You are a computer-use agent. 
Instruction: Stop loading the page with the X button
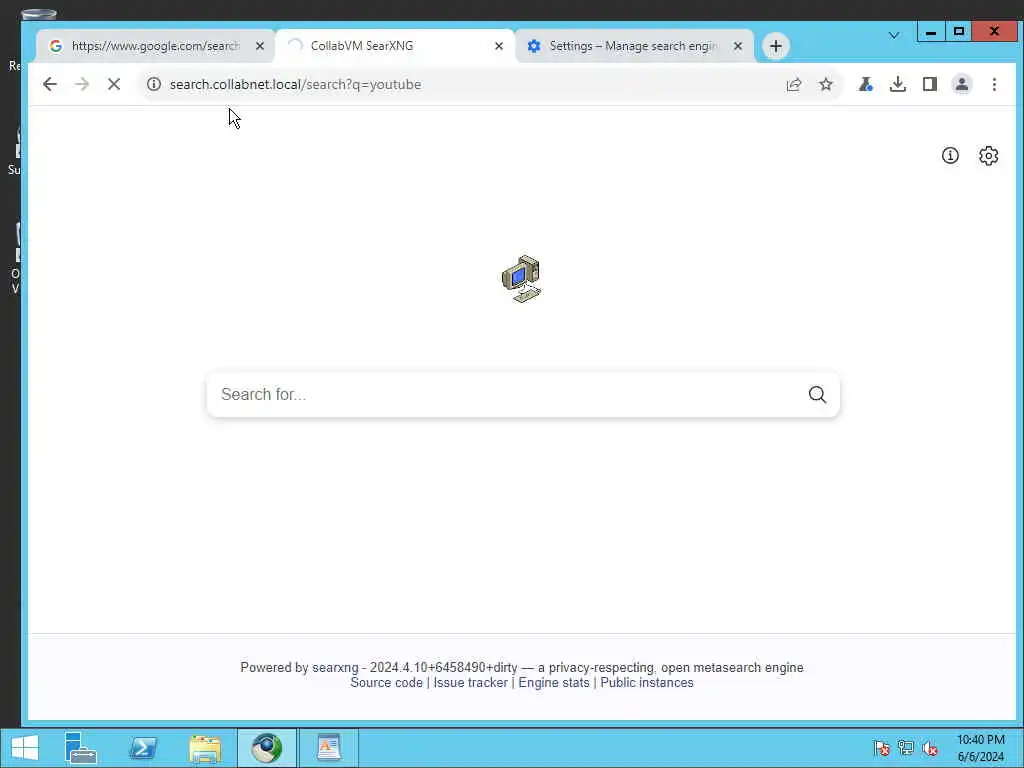click(114, 84)
